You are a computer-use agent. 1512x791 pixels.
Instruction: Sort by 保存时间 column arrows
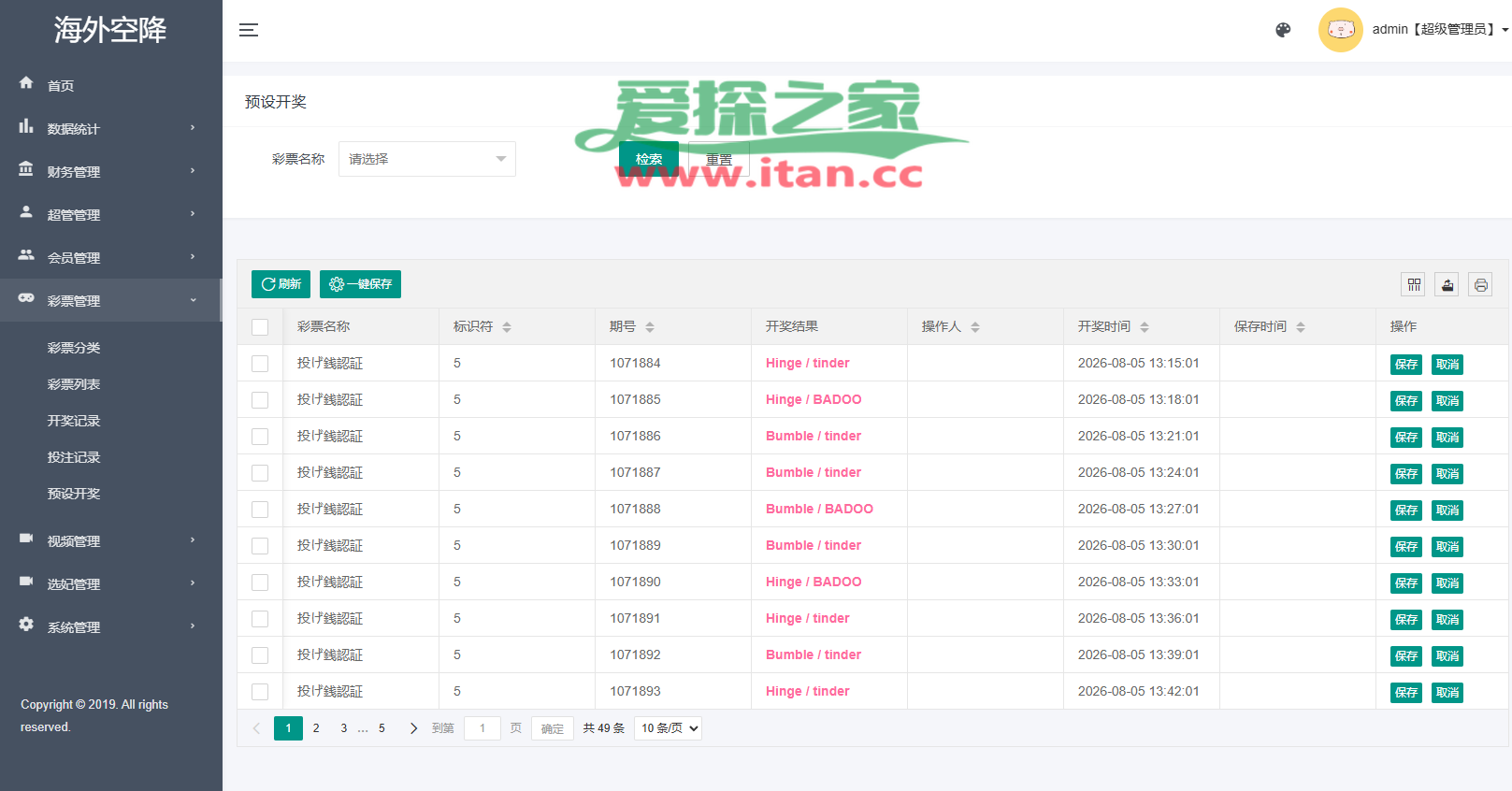(x=1301, y=327)
